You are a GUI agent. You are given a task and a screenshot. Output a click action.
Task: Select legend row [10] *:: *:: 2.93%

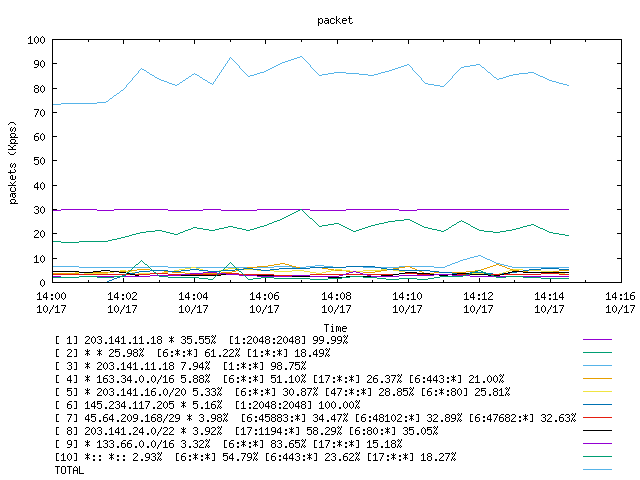(x=256, y=457)
